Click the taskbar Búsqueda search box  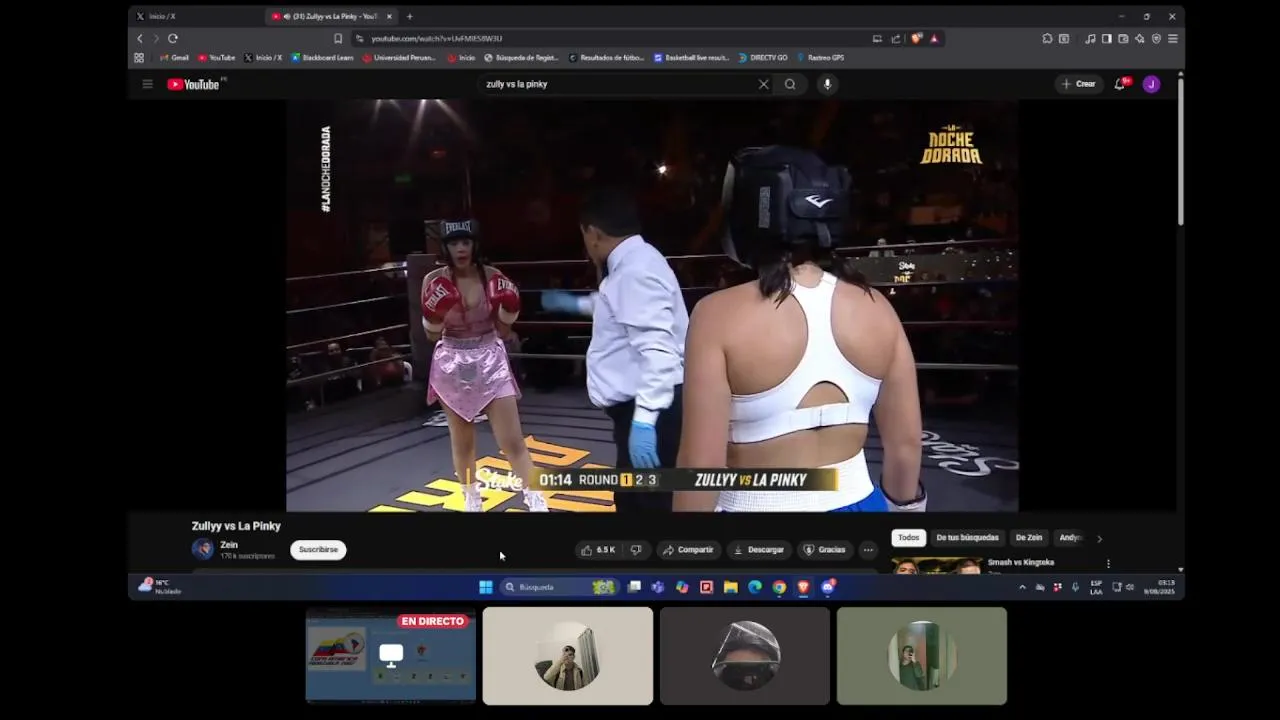(559, 587)
